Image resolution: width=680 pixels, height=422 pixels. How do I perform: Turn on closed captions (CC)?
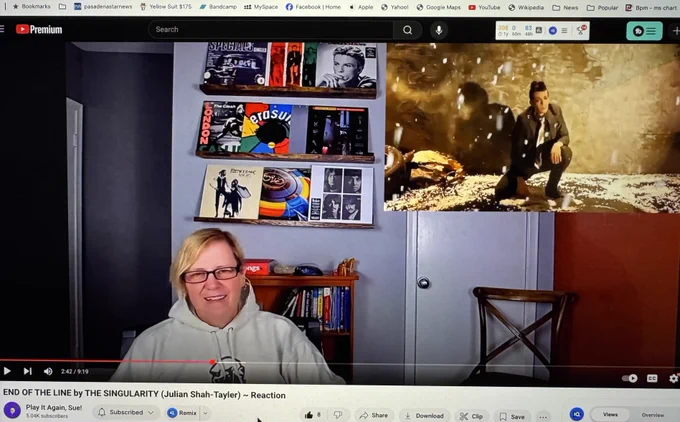tap(652, 378)
